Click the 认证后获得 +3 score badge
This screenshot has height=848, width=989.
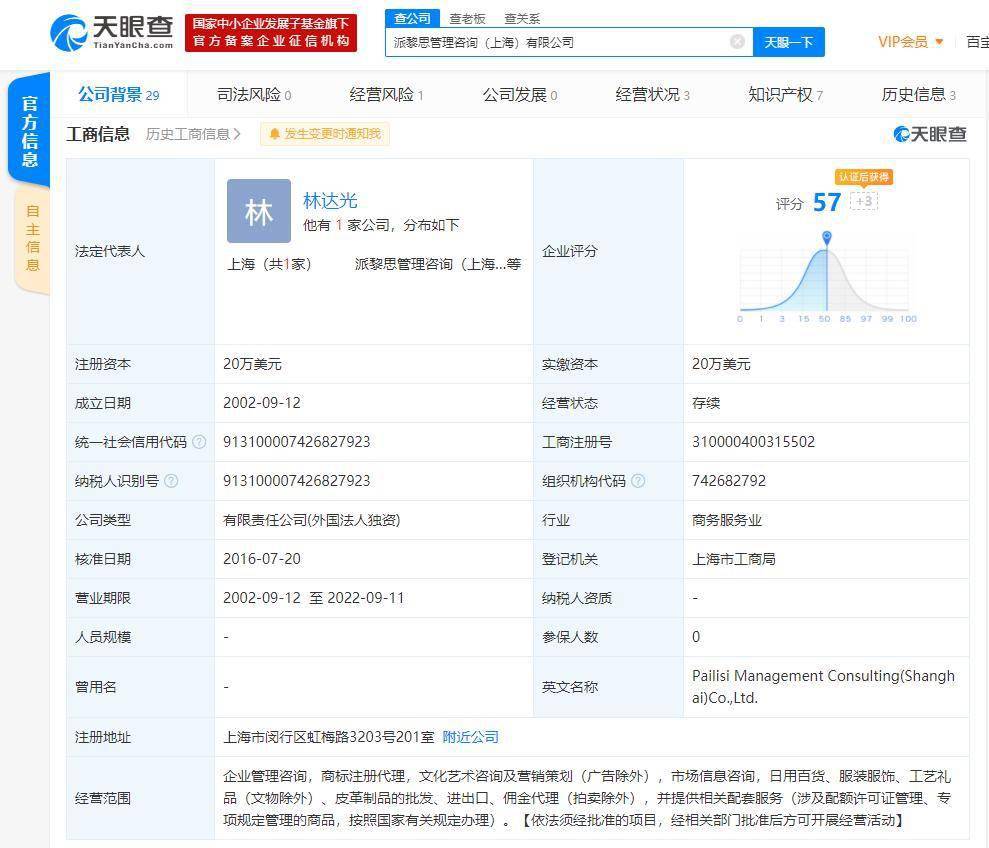click(863, 201)
